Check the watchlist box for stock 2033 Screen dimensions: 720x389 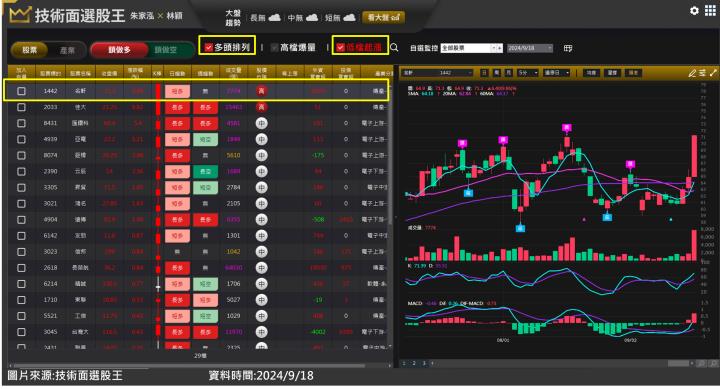click(21, 107)
